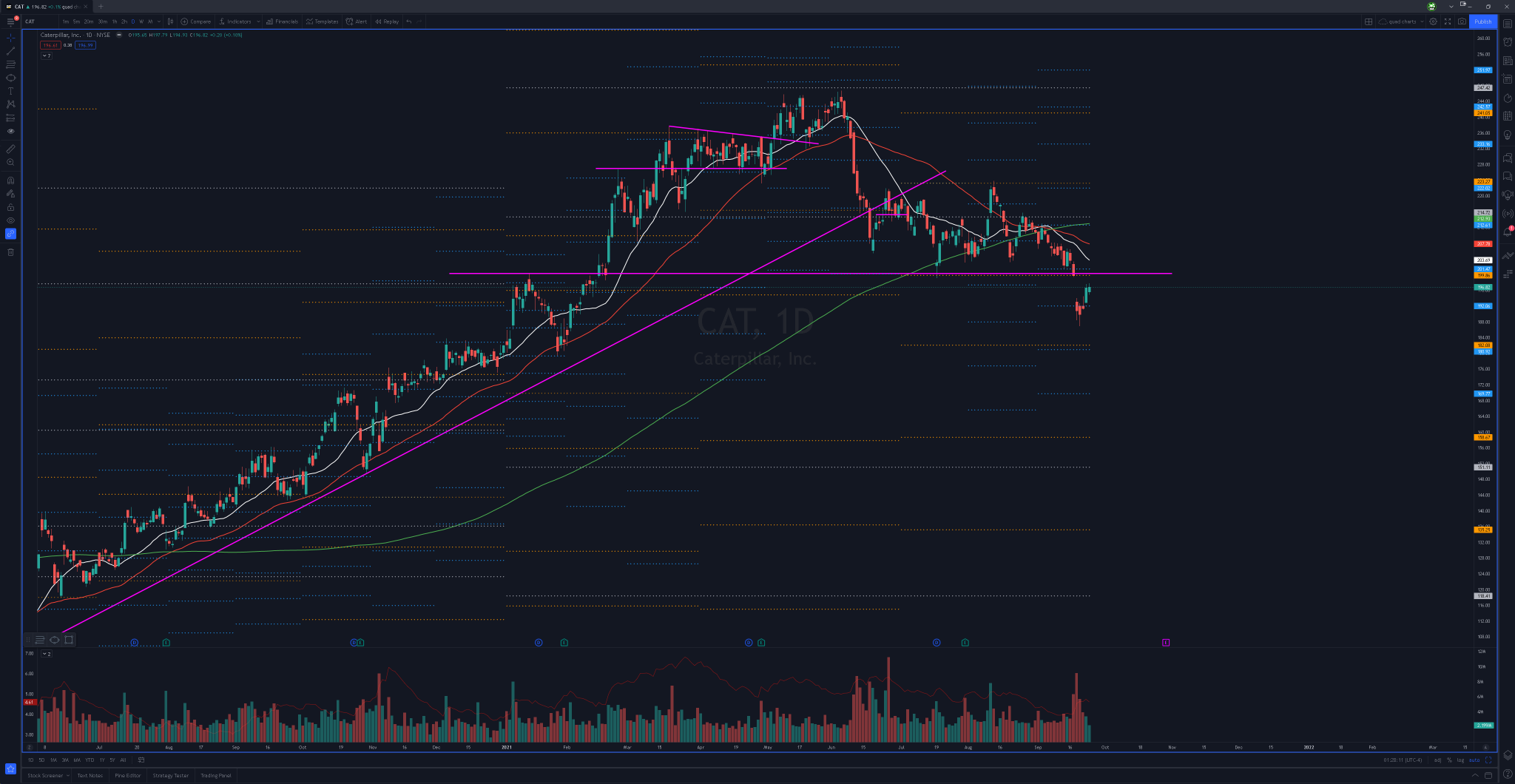Viewport: 1515px width, 784px height.
Task: Toggle hide all drawings
Action: coord(10,220)
